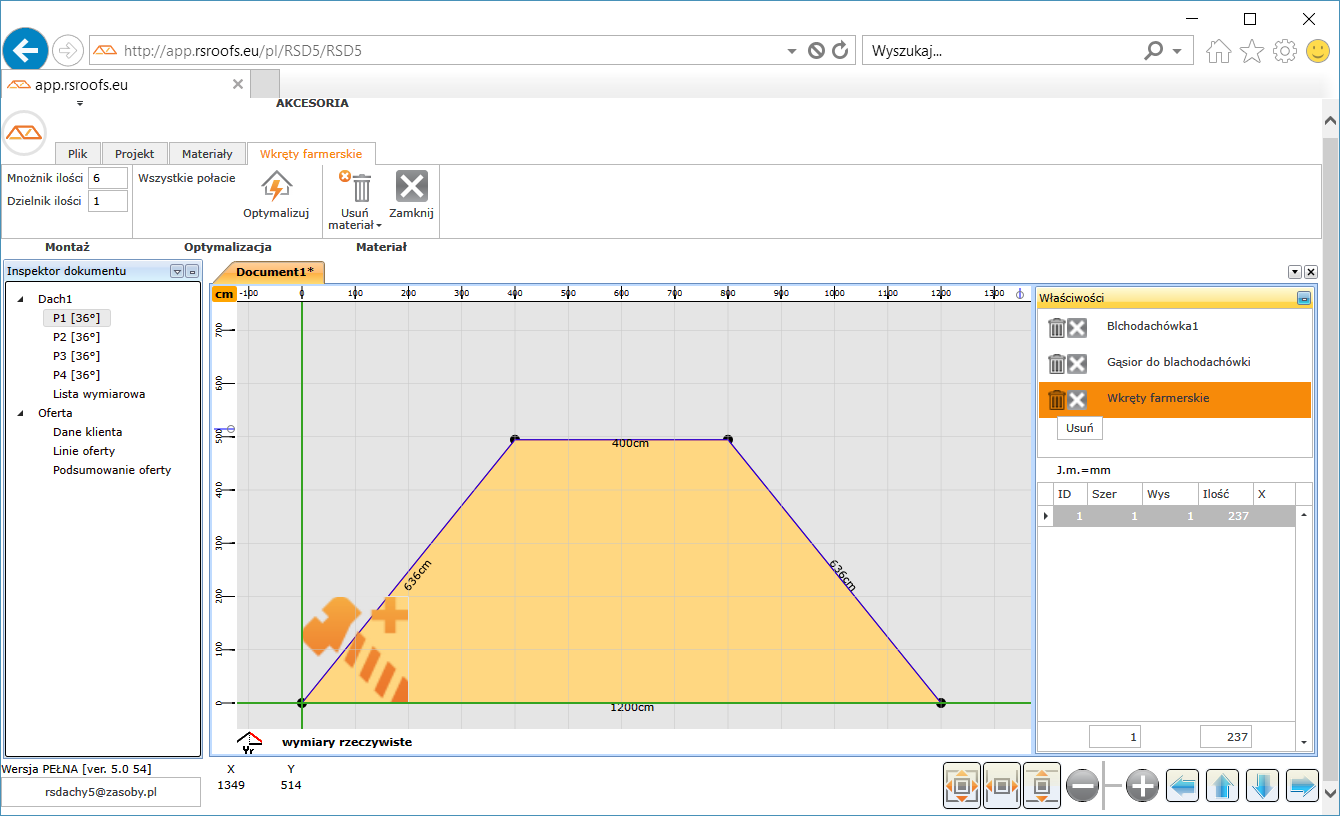1340x816 pixels.
Task: Open Podsumowanie oferty in the inspector tree
Action: click(112, 470)
